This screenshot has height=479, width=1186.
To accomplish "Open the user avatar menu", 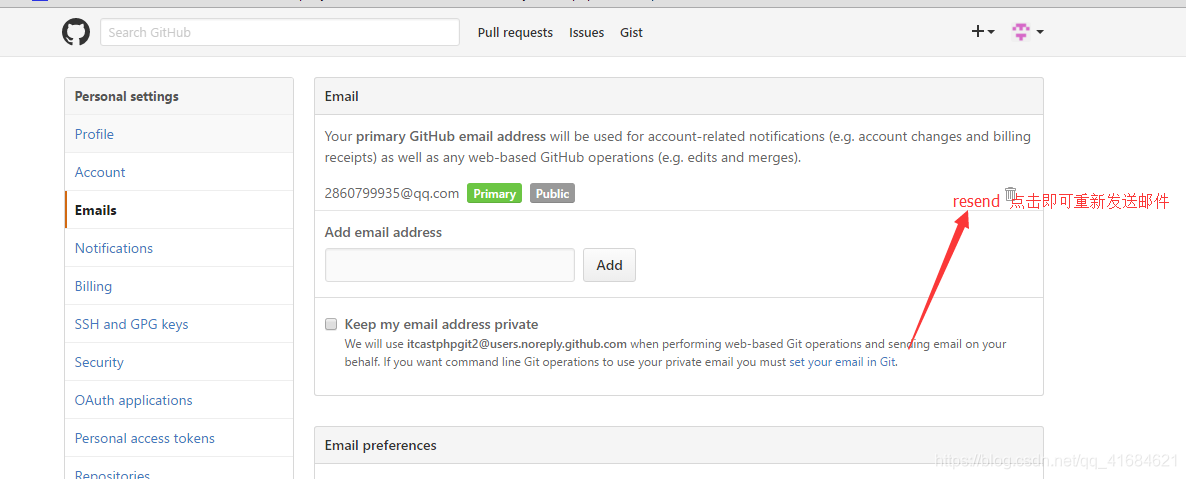I will pos(1027,32).
